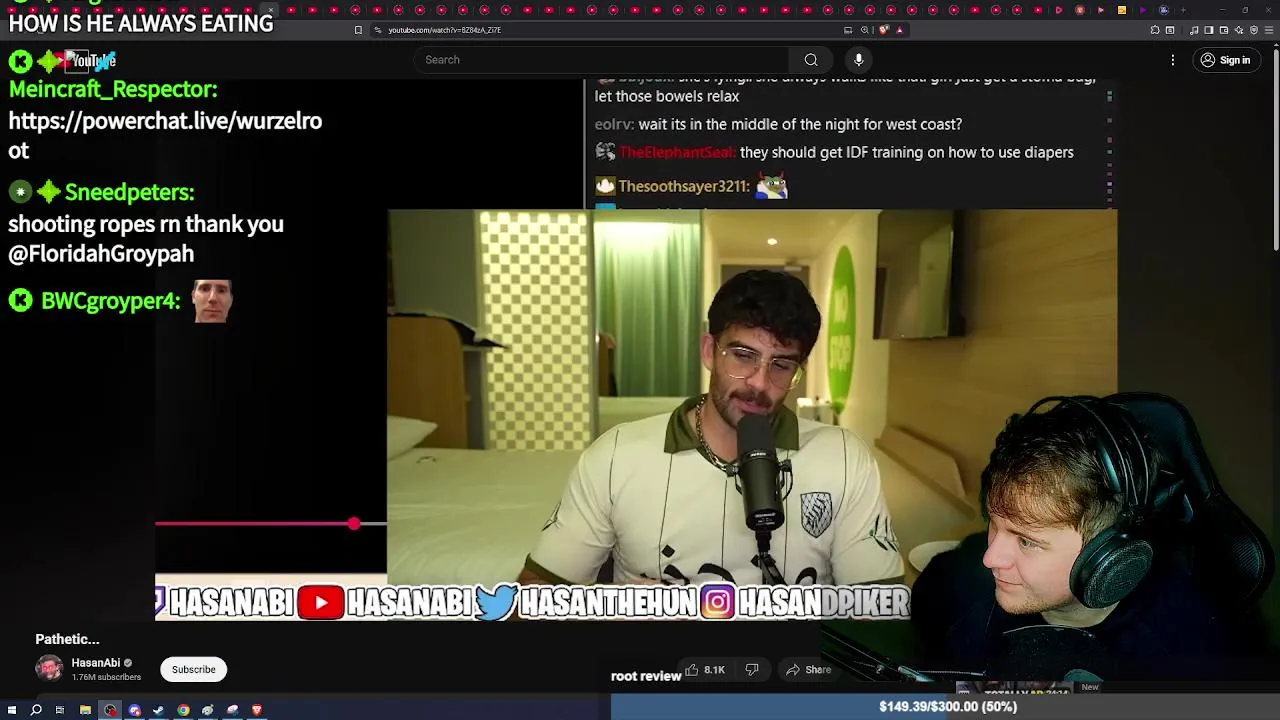Launch Steam from the taskbar
1280x720 pixels.
pos(158,710)
